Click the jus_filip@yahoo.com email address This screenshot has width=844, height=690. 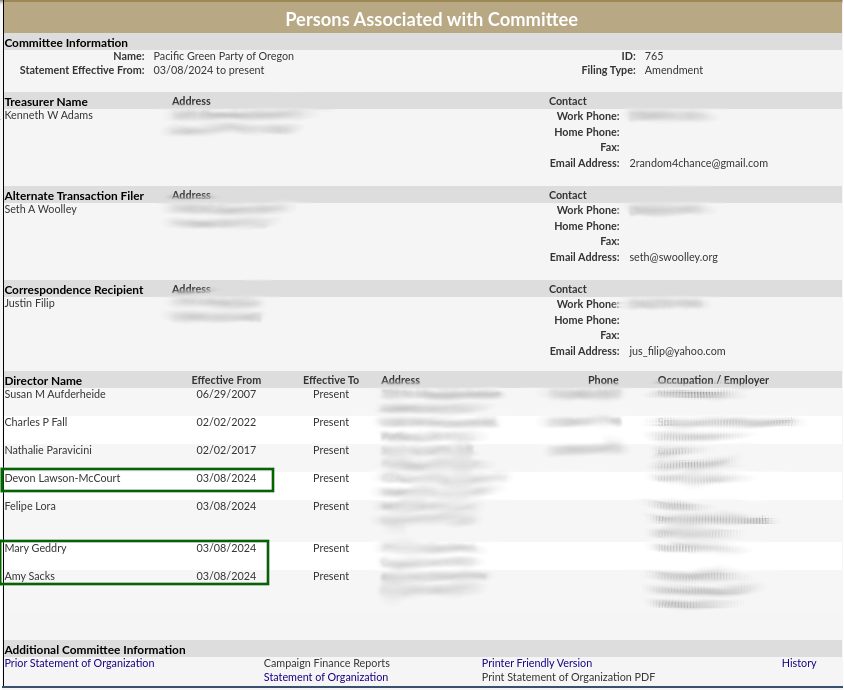click(x=677, y=351)
